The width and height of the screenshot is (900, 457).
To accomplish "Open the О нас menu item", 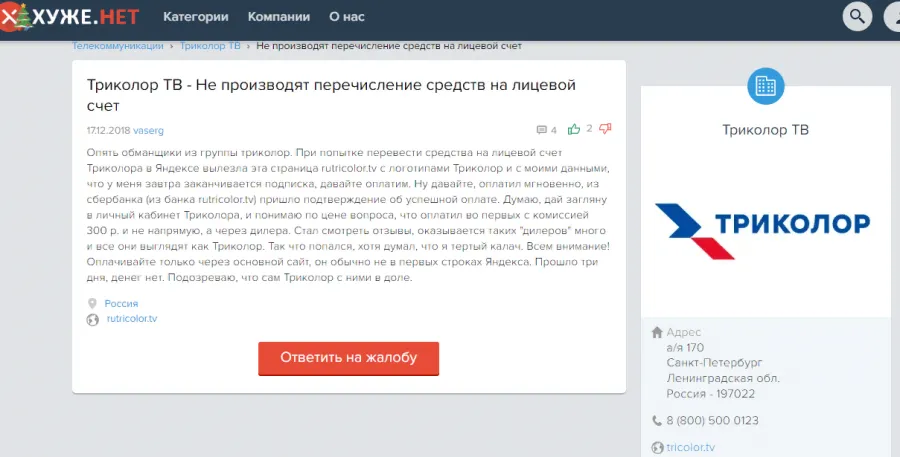I will point(347,17).
